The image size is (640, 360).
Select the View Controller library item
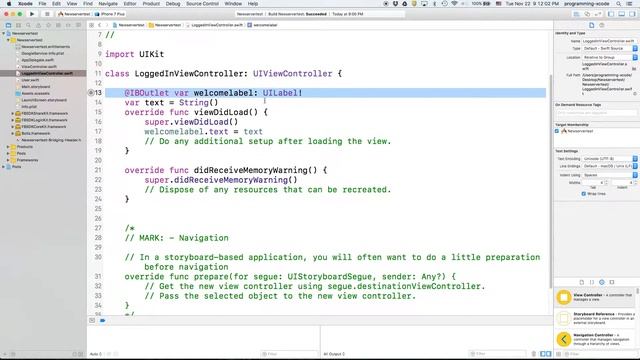click(595, 297)
